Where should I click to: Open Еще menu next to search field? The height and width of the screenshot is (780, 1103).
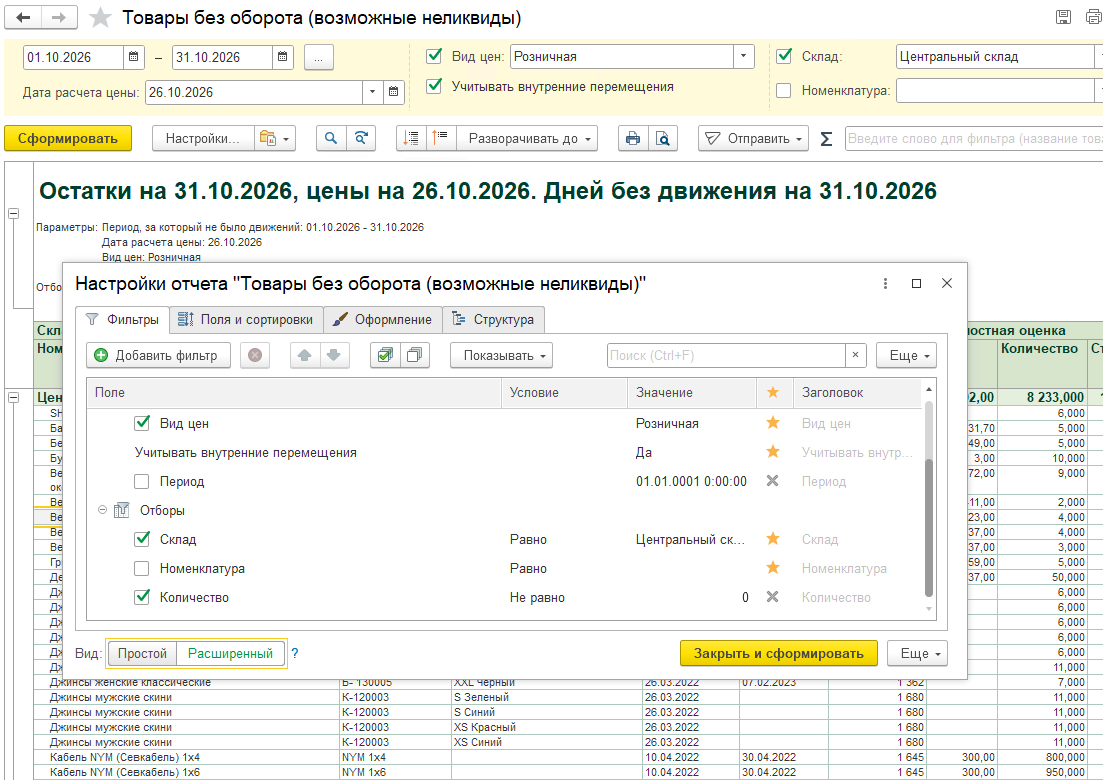tap(906, 356)
